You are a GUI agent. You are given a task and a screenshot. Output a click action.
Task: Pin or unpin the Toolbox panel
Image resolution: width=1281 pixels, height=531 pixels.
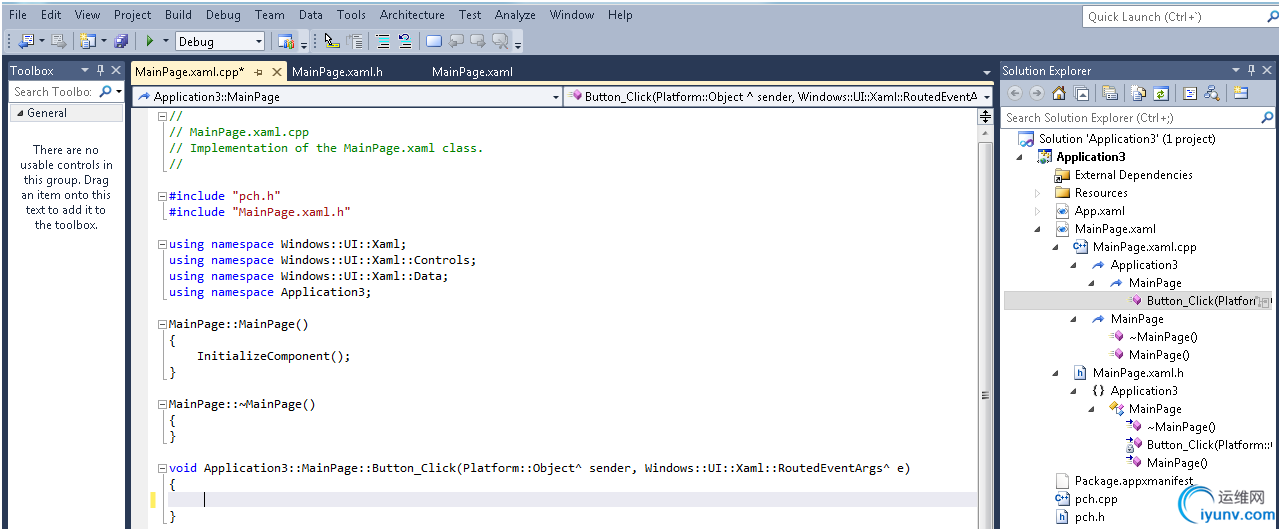100,70
